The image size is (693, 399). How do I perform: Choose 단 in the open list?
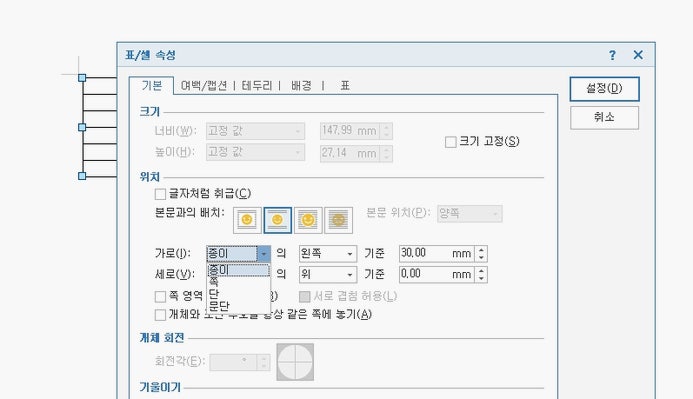(x=238, y=293)
